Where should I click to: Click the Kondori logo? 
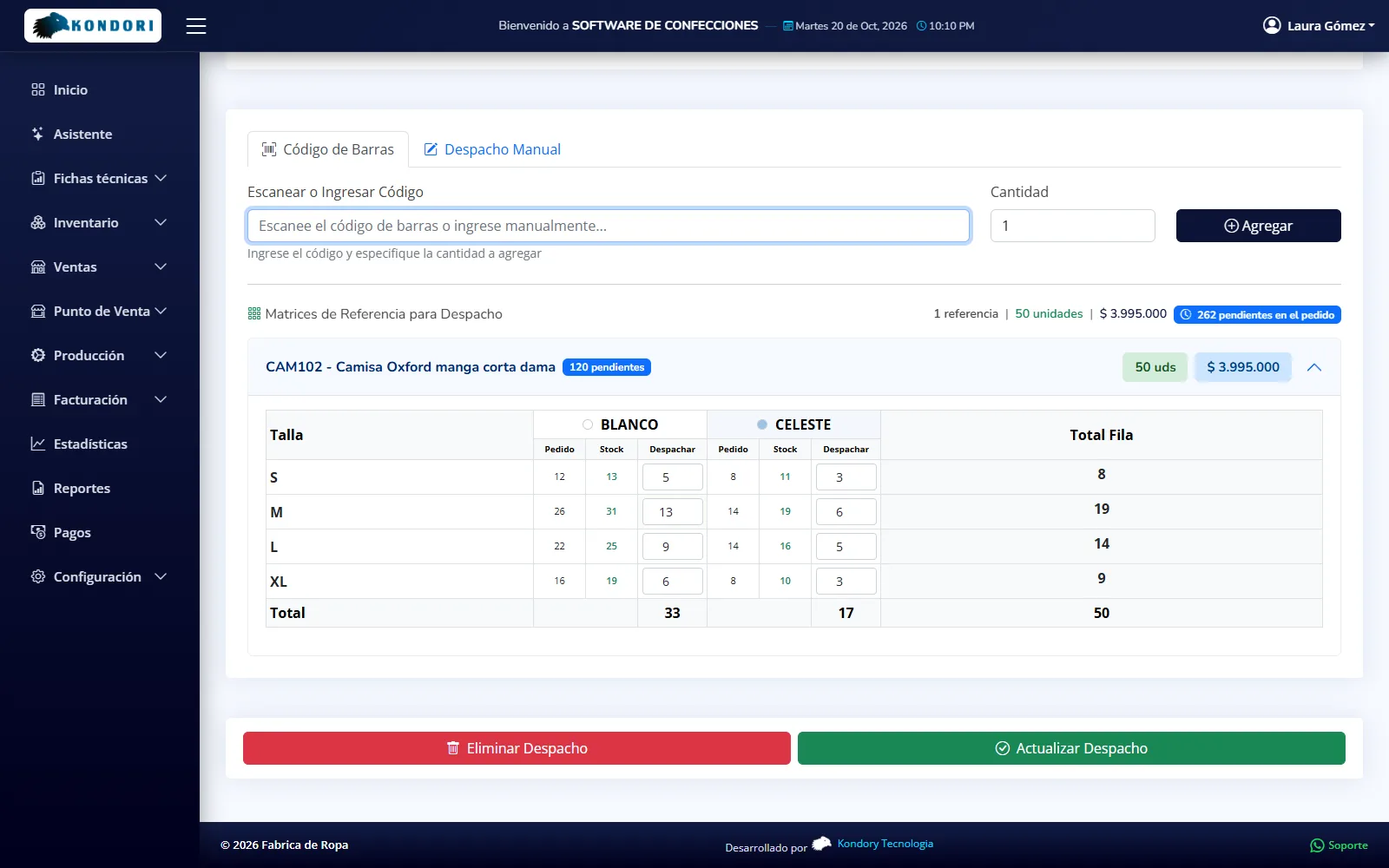(x=93, y=26)
